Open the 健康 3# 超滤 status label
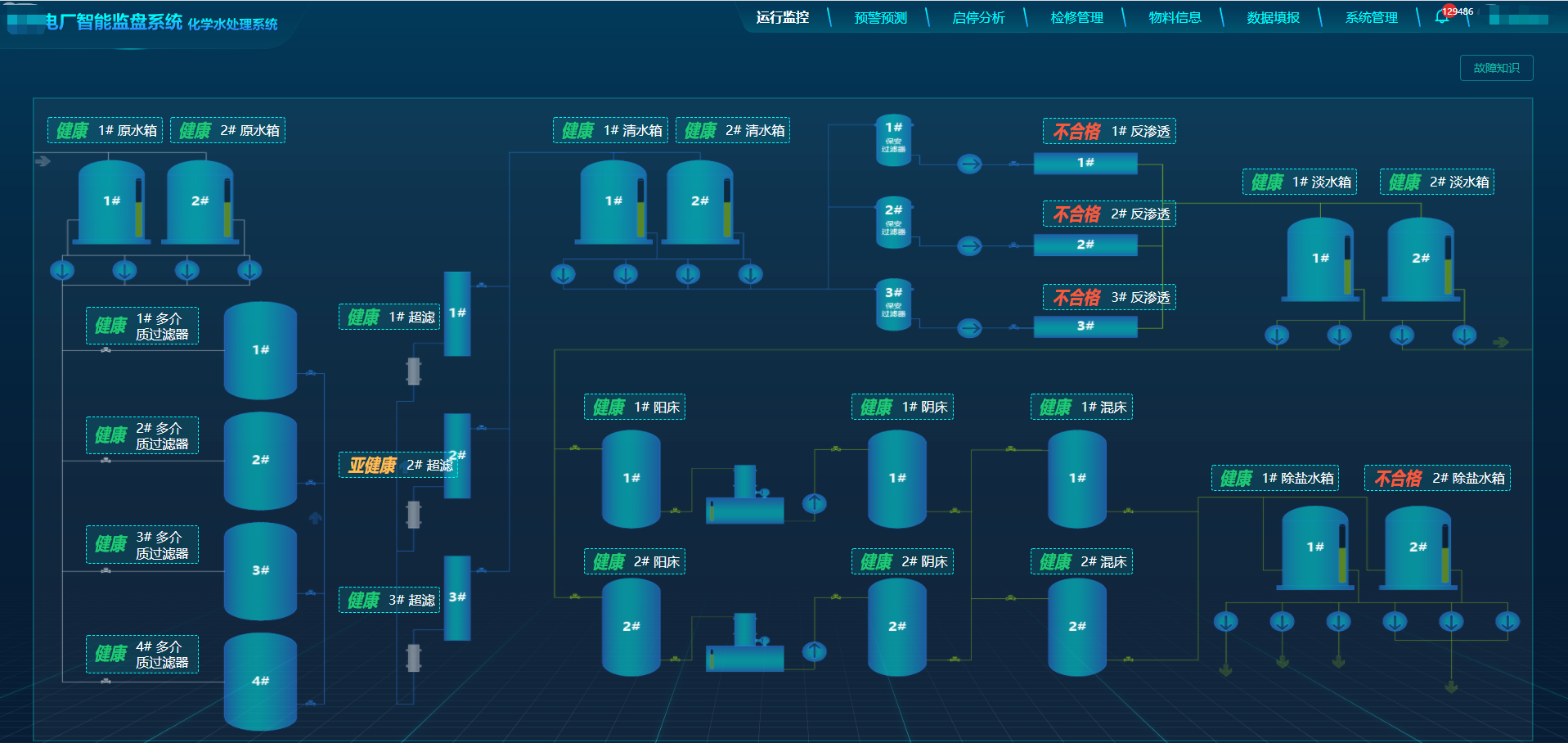Viewport: 1568px width, 743px height. click(x=389, y=600)
